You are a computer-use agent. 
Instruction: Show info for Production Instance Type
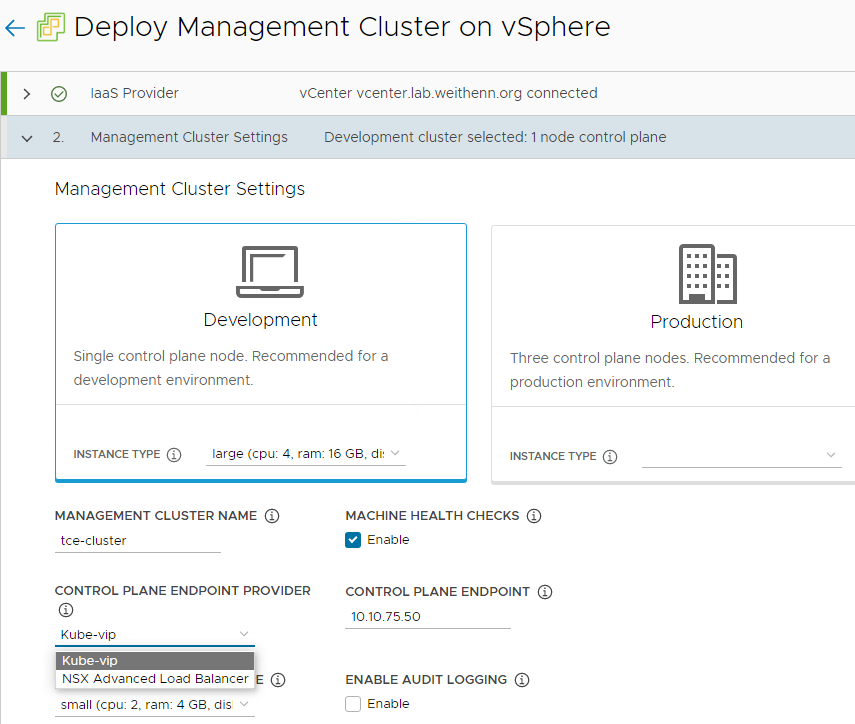610,457
